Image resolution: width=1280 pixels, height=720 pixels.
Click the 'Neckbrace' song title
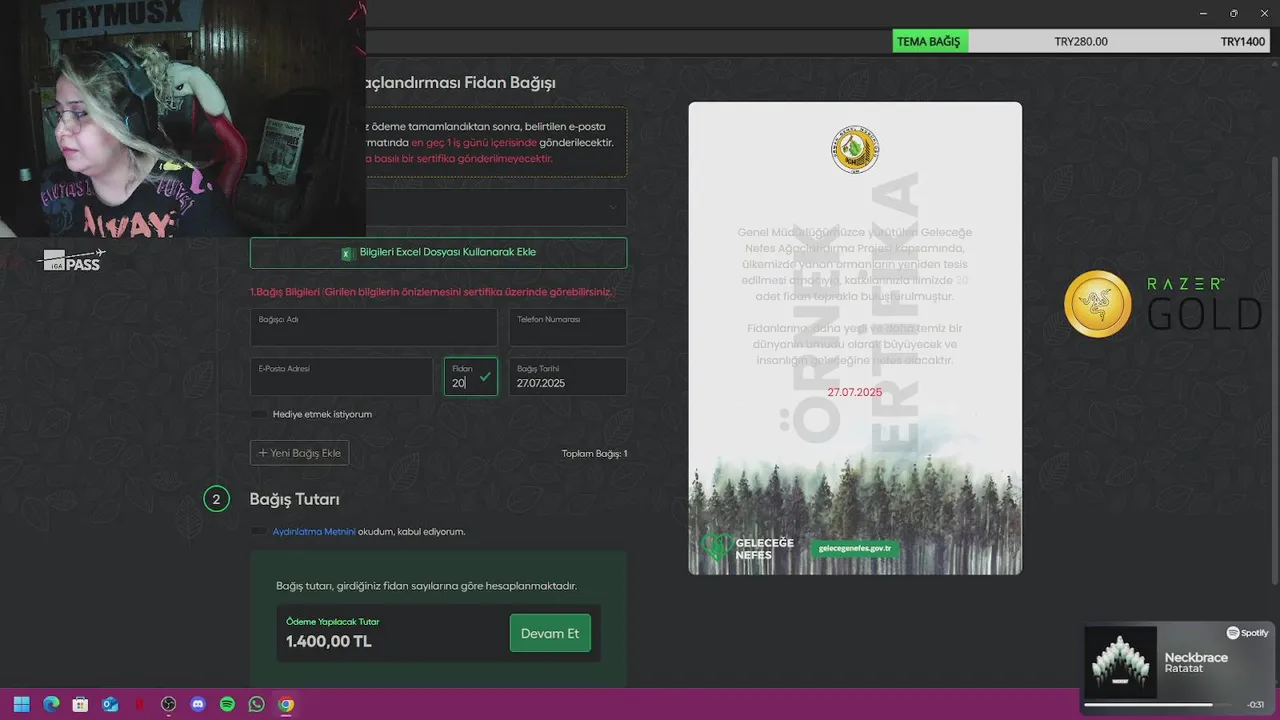click(1196, 657)
